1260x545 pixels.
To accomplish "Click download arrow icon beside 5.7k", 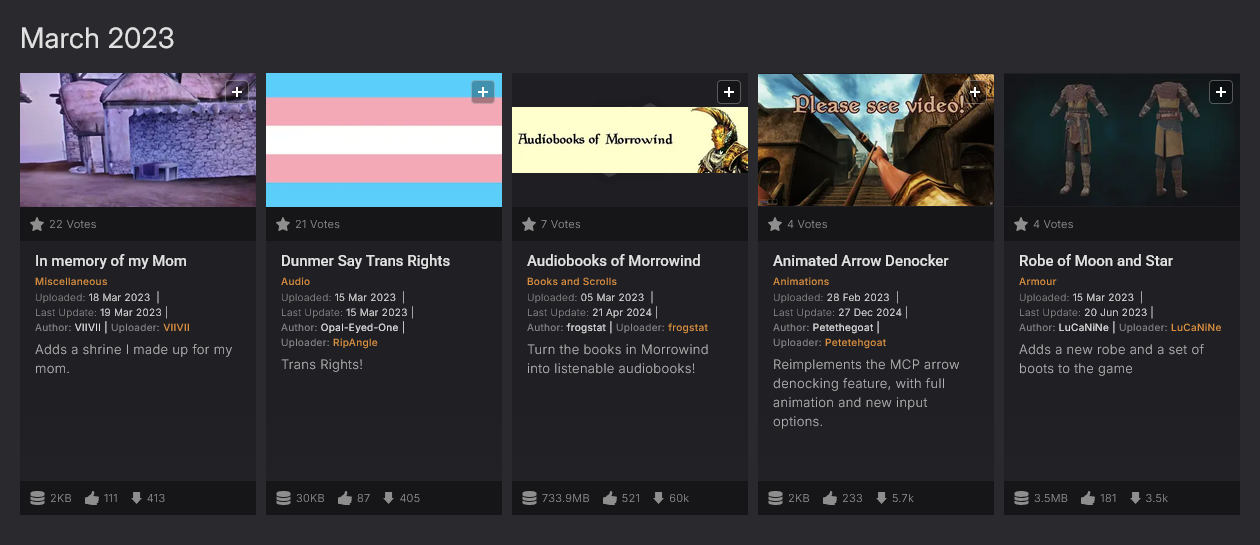I will click(881, 497).
